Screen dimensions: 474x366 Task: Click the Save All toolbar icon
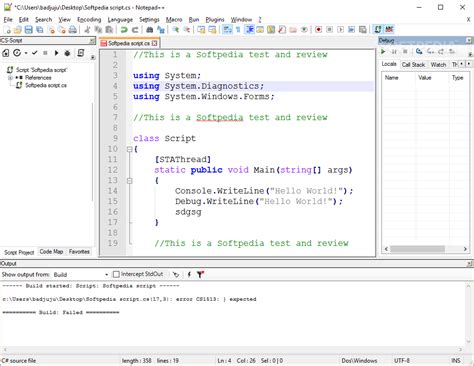40,30
